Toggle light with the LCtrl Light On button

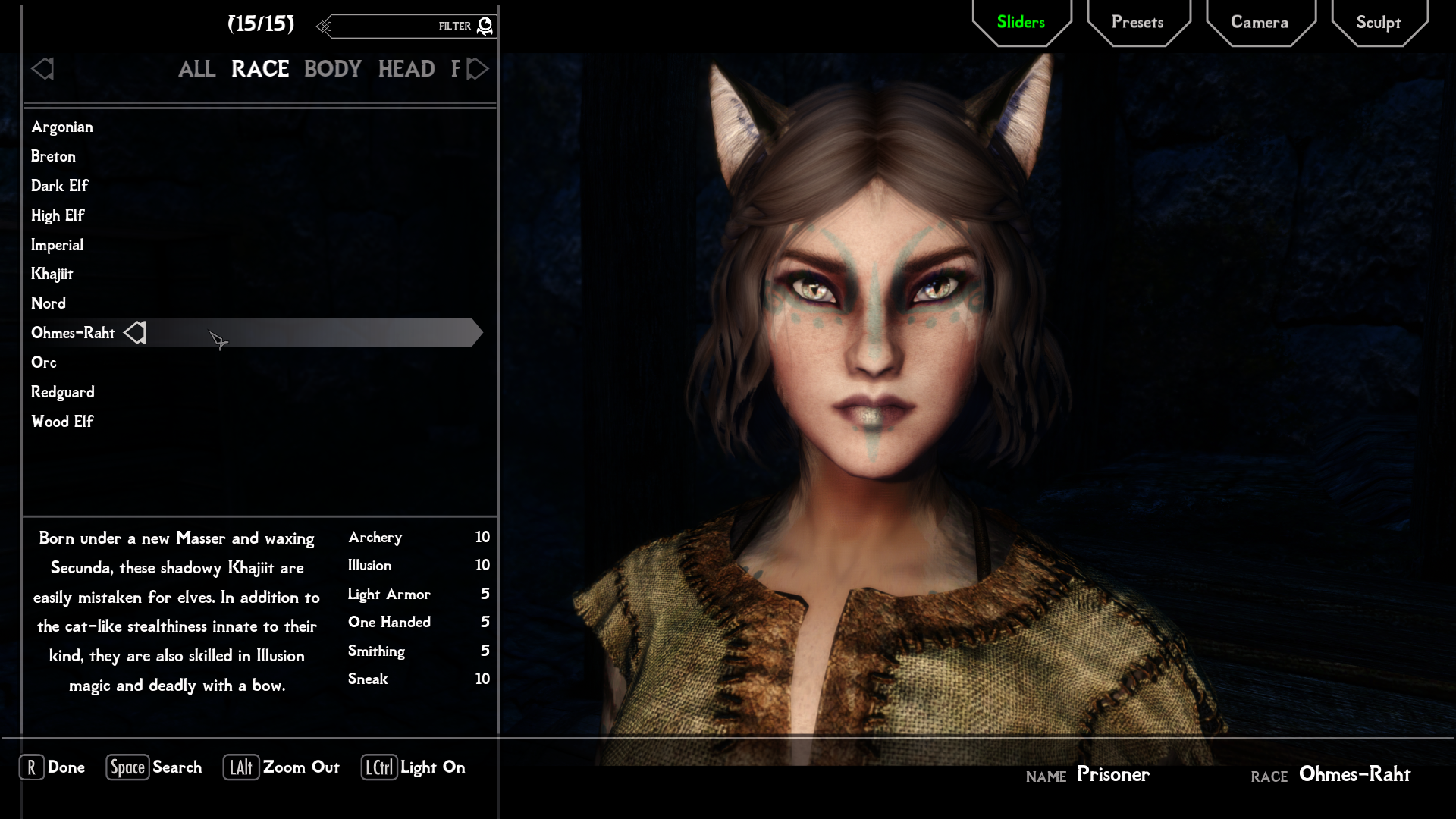[x=413, y=767]
